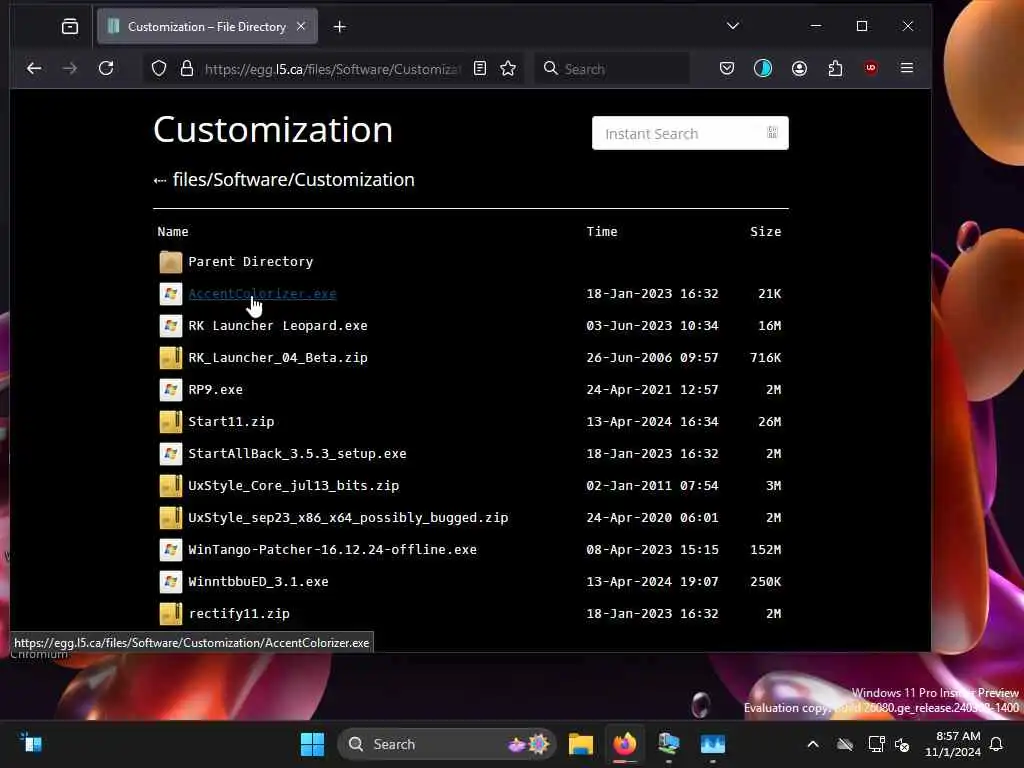Open the Firefox account icon

[799, 68]
